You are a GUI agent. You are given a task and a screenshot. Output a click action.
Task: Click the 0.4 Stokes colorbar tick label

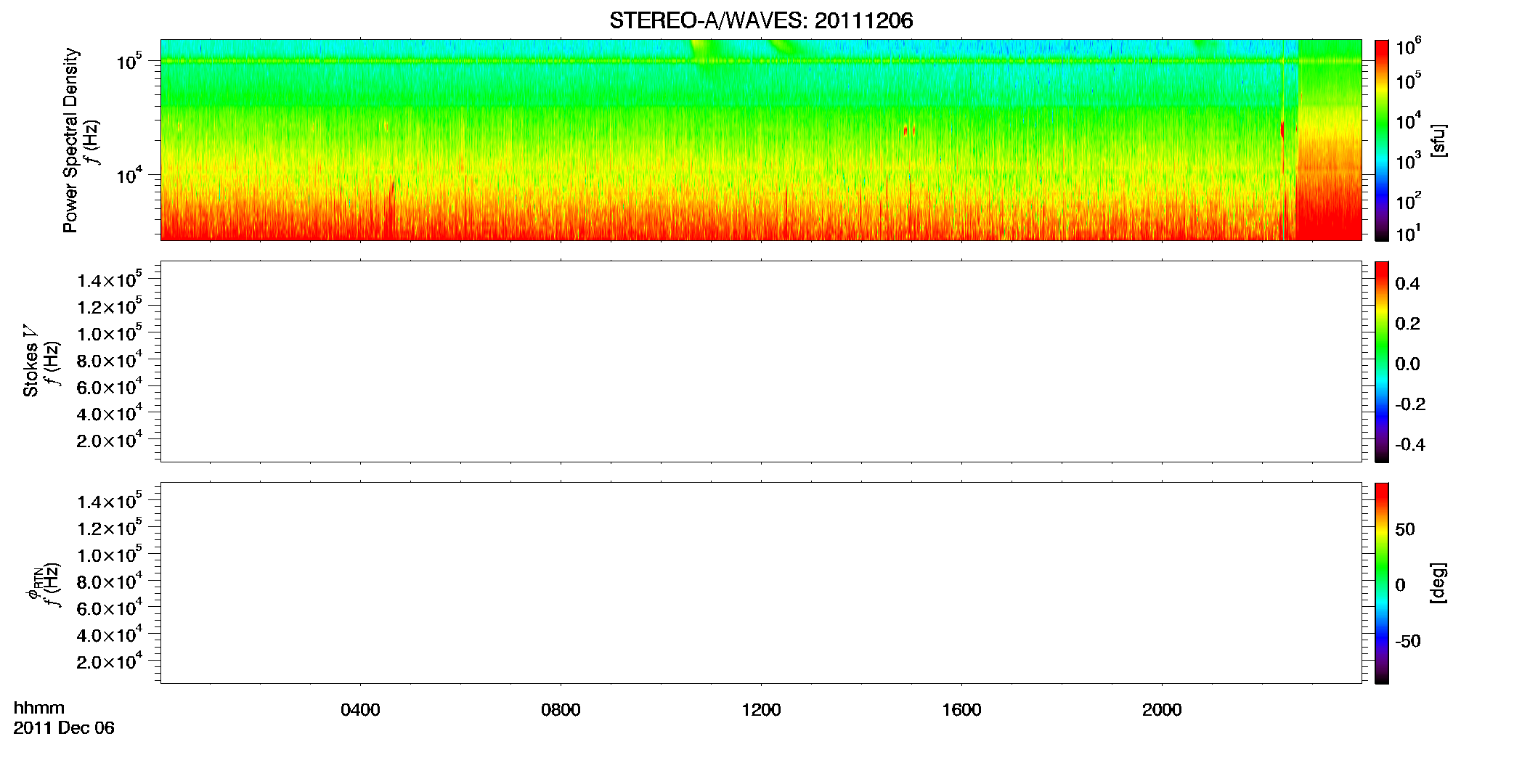[1407, 284]
